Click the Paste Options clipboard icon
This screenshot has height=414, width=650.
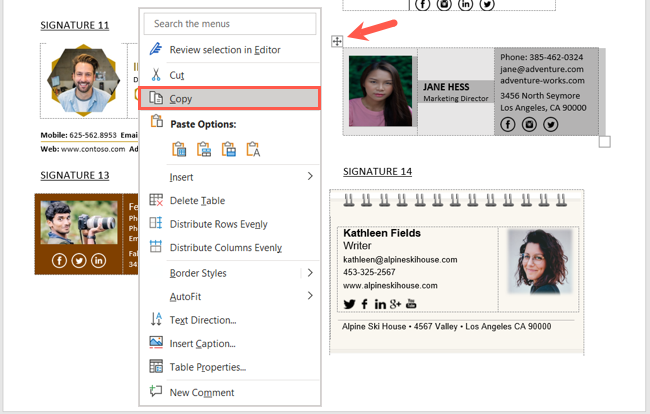(x=157, y=121)
